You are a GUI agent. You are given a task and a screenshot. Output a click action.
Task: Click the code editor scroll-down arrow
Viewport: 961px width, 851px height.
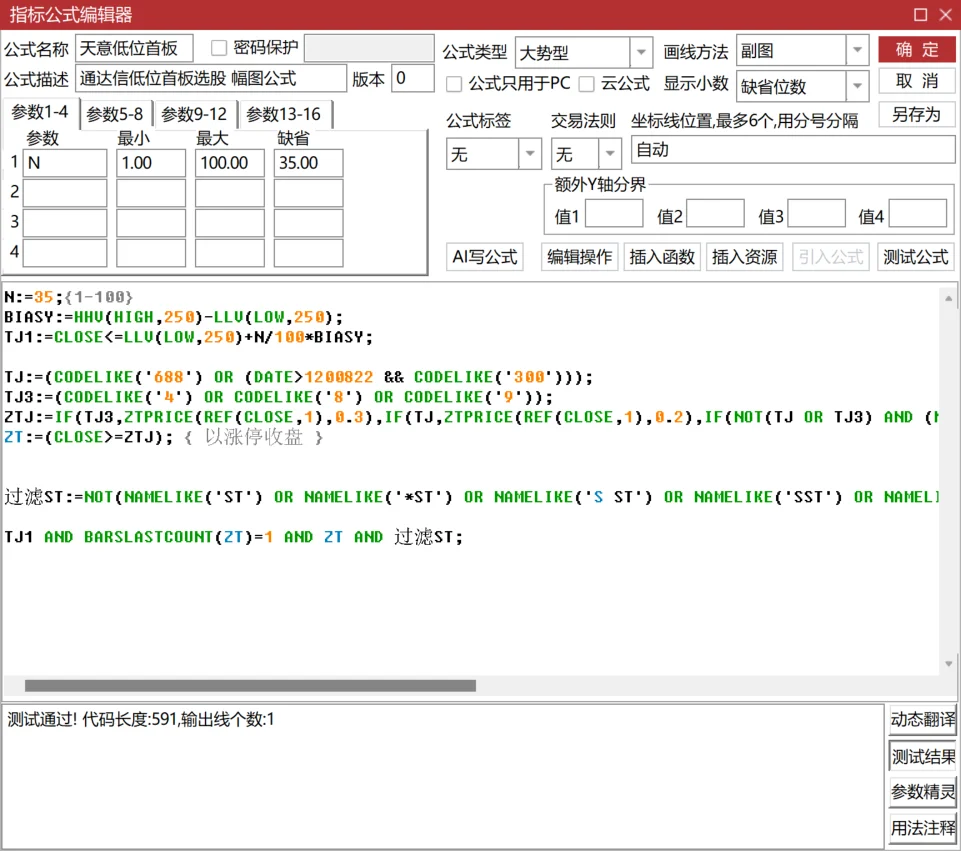point(949,664)
